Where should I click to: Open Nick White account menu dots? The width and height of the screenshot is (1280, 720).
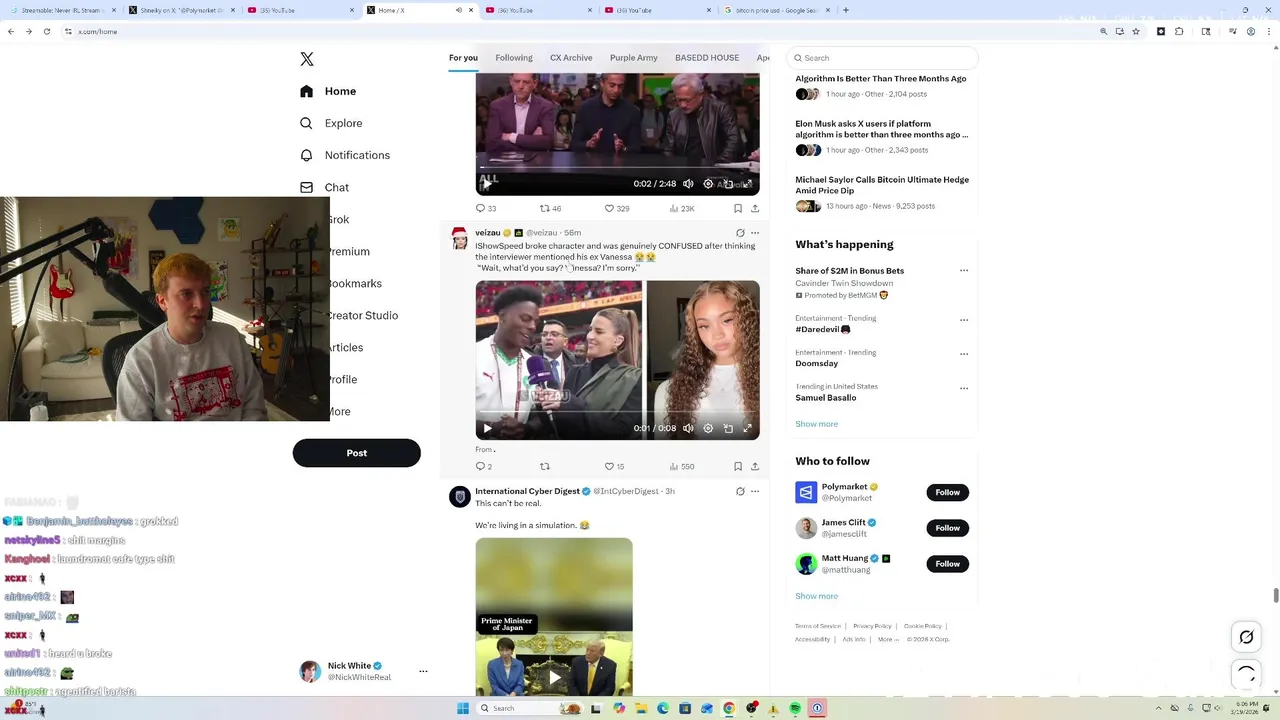(423, 671)
